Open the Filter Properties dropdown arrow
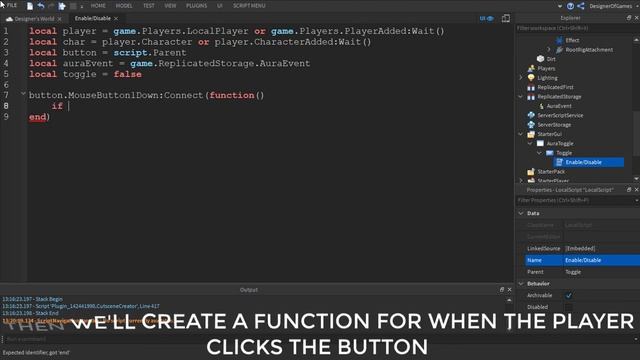The image size is (640, 360). click(637, 200)
